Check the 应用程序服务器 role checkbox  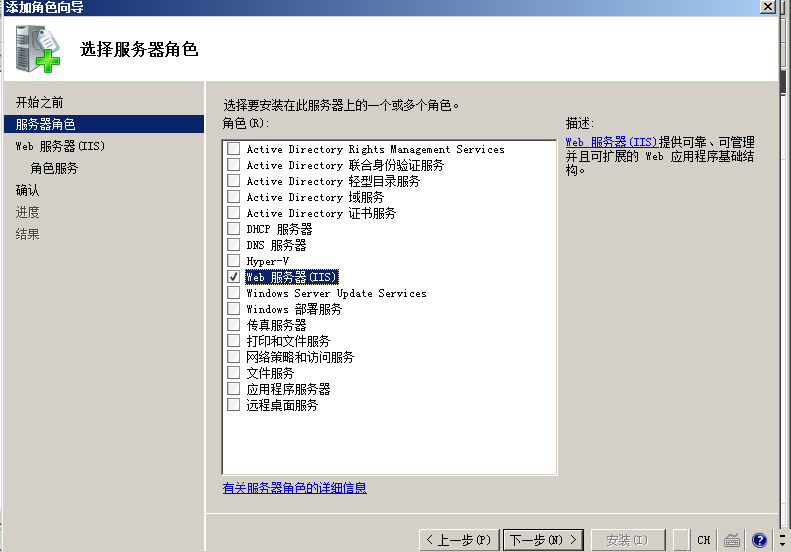(x=234, y=389)
